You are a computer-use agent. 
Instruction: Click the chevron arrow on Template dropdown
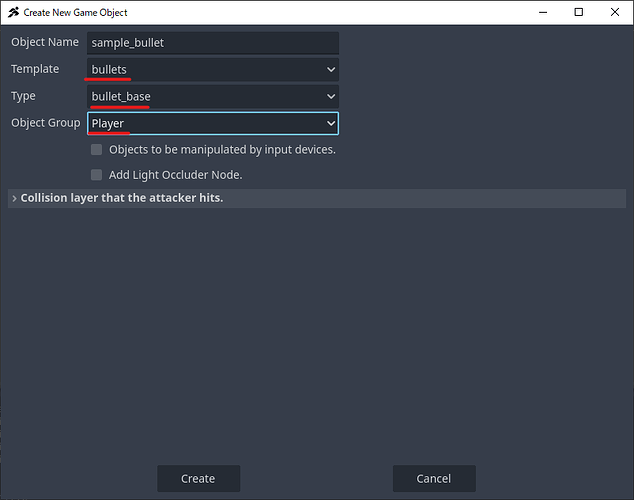pyautogui.click(x=330, y=70)
